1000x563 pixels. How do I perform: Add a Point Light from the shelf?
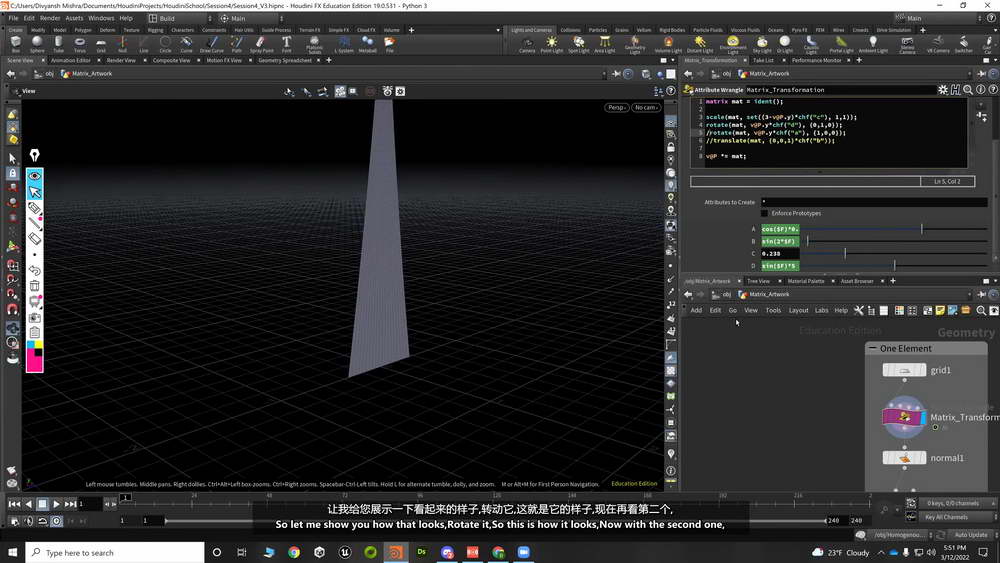point(552,44)
